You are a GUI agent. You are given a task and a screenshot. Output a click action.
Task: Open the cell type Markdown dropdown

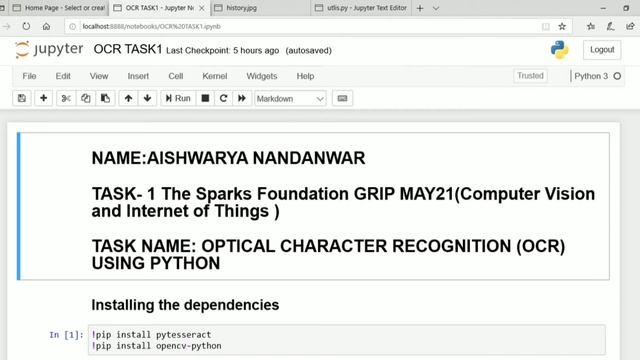[x=290, y=98]
